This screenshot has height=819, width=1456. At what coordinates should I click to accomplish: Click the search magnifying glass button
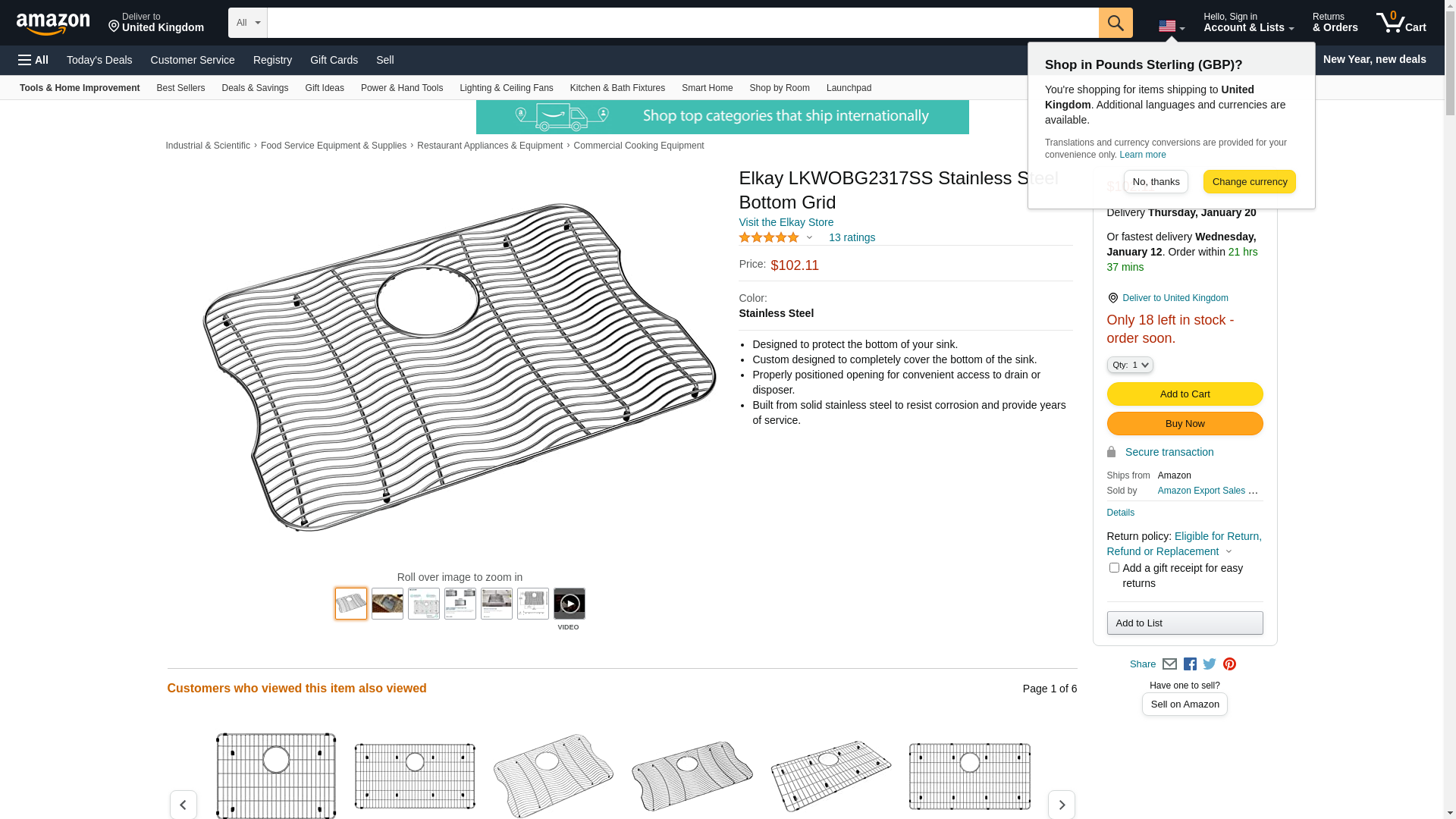tap(1115, 23)
